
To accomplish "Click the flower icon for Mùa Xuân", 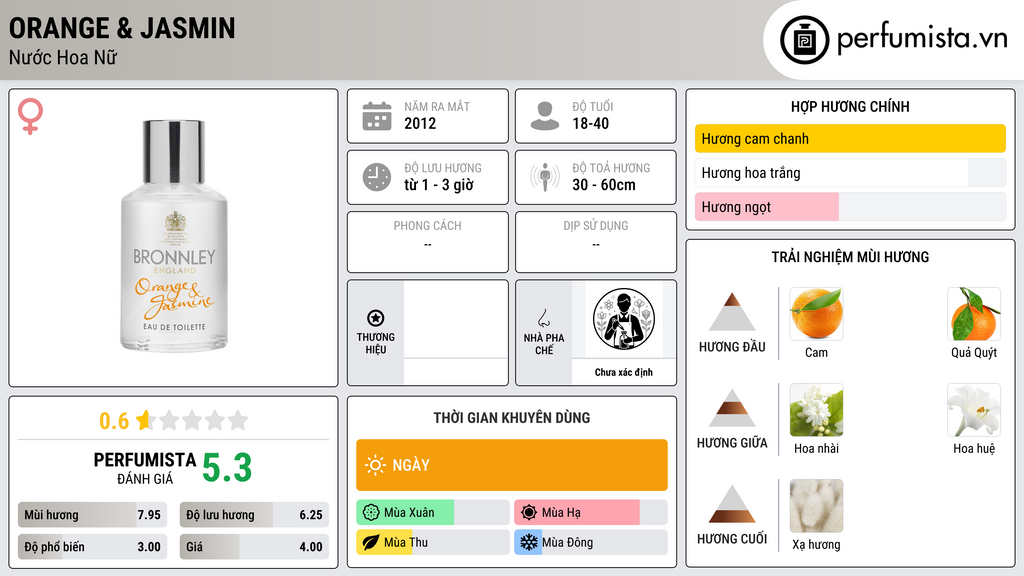I will [371, 512].
